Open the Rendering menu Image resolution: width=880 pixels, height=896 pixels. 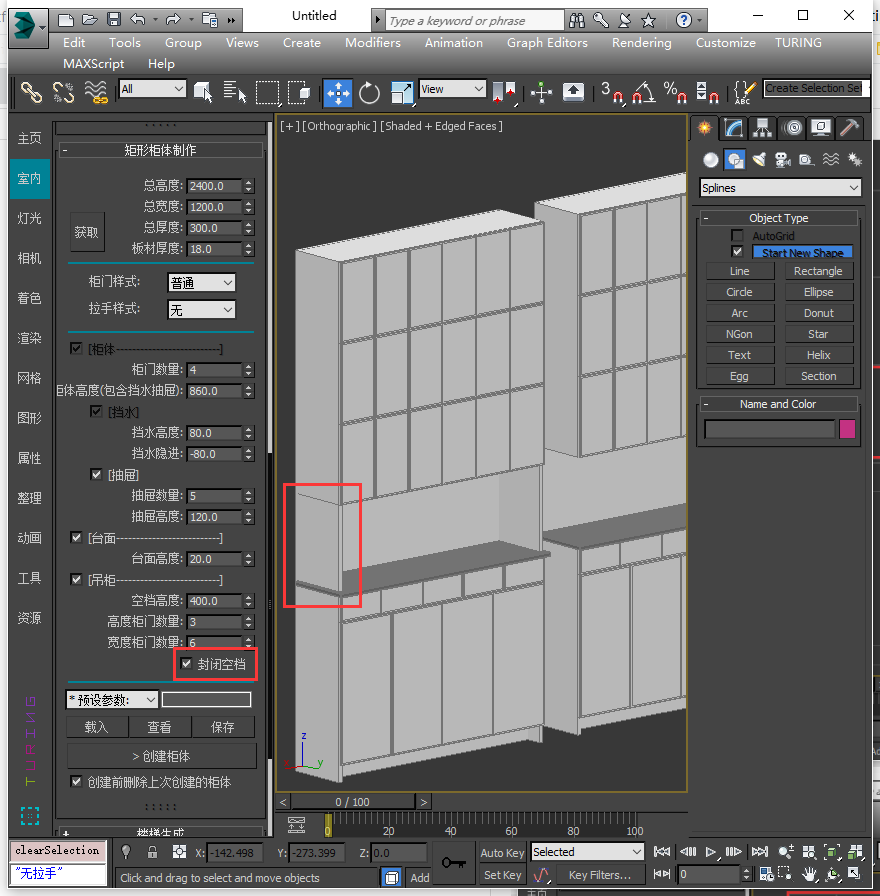pyautogui.click(x=642, y=43)
